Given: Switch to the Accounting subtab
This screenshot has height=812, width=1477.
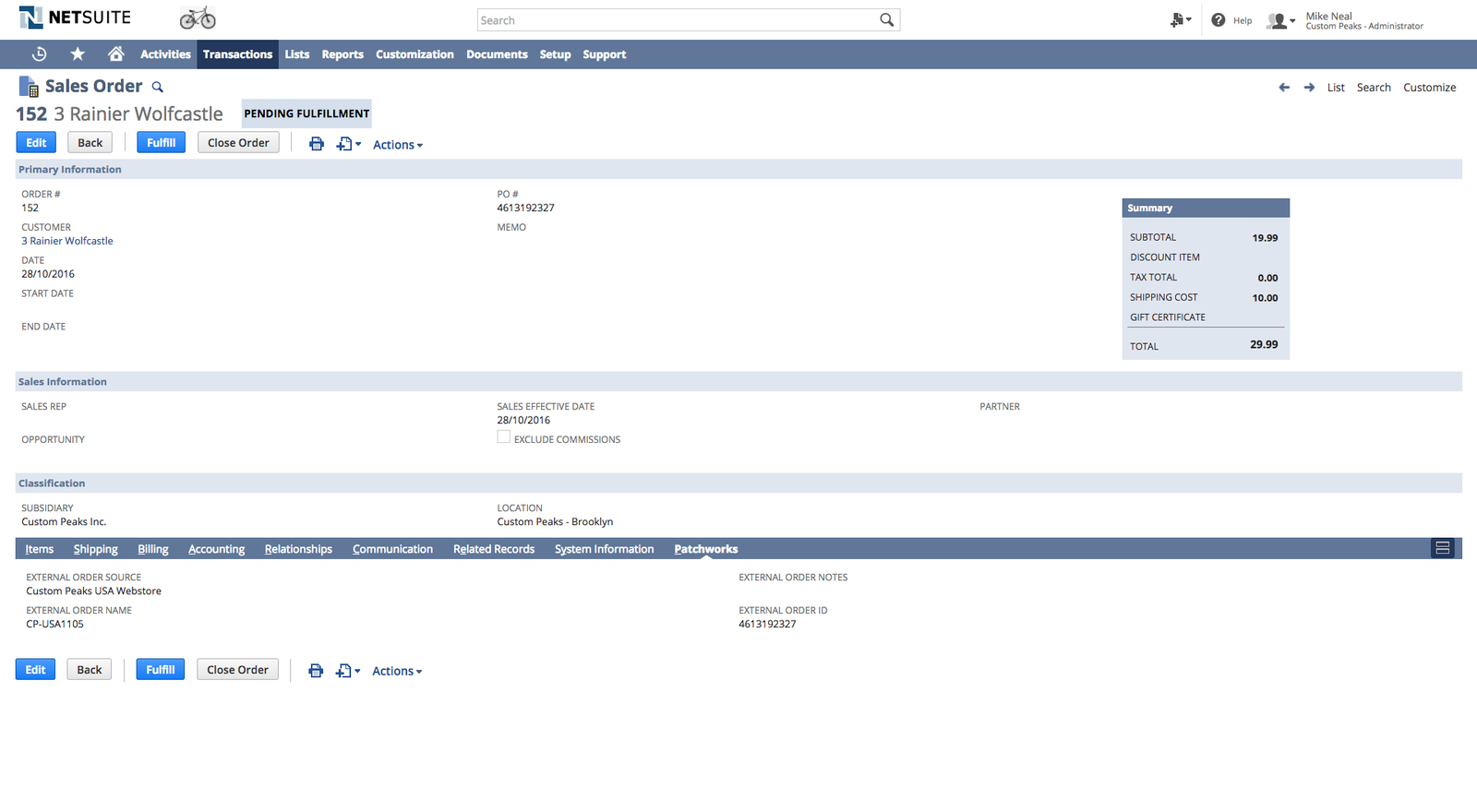Looking at the screenshot, I should point(216,549).
